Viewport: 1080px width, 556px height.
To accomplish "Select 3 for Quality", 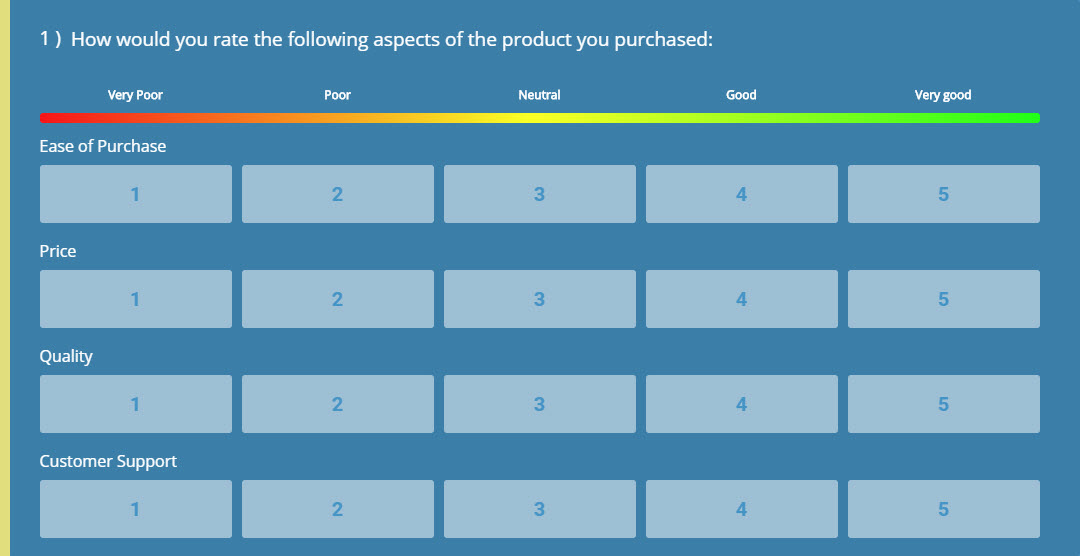I will coord(539,404).
